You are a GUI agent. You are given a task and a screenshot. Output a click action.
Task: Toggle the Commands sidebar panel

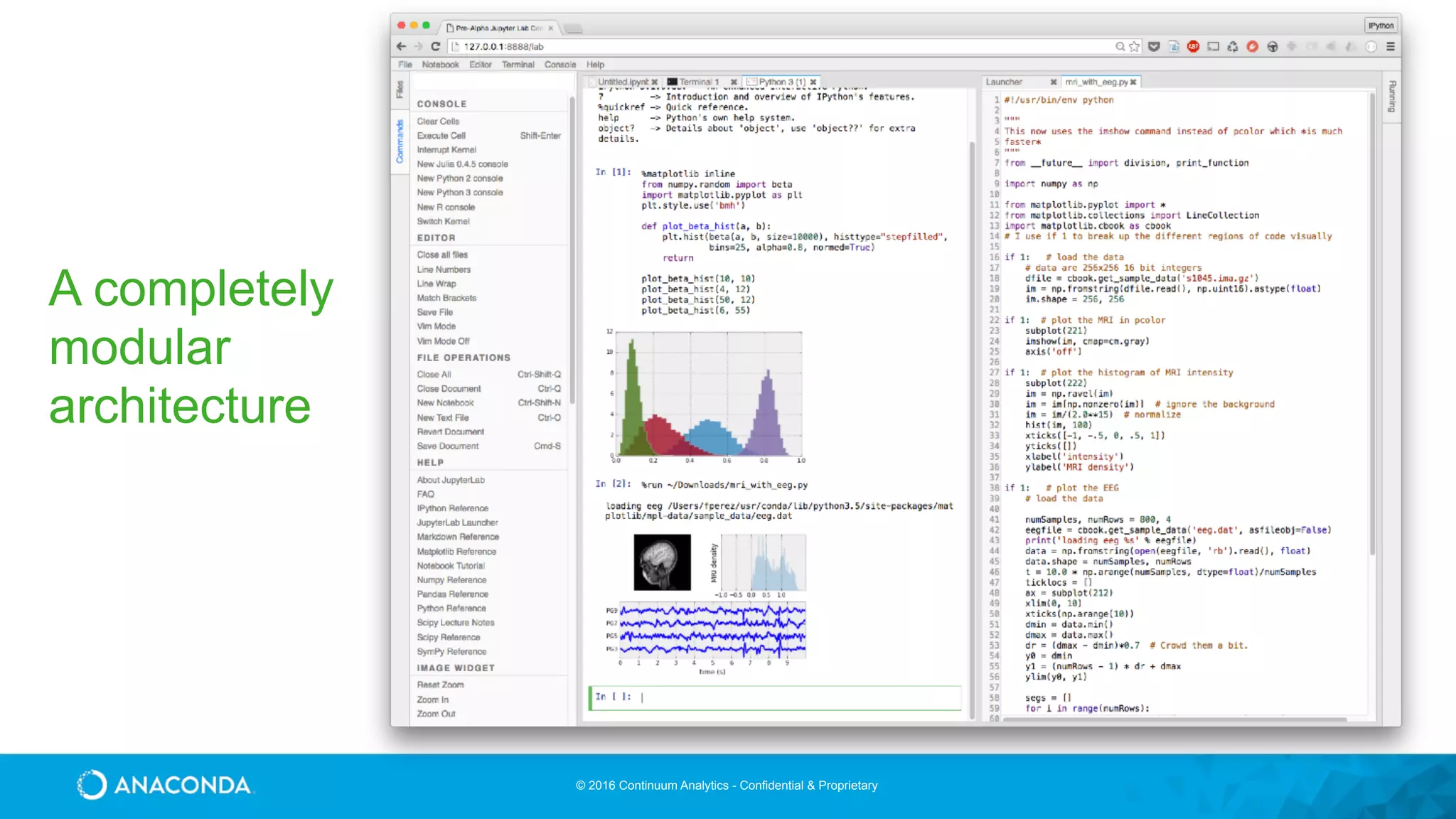point(400,141)
